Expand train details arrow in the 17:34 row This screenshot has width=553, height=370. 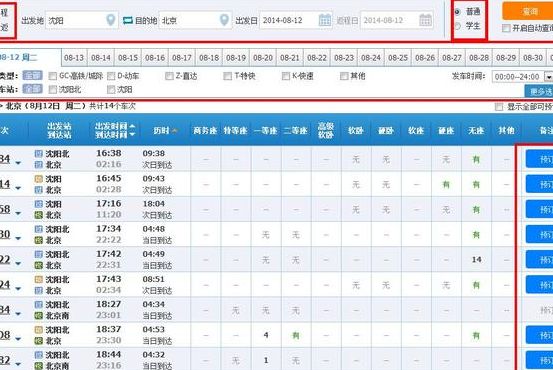(18, 238)
